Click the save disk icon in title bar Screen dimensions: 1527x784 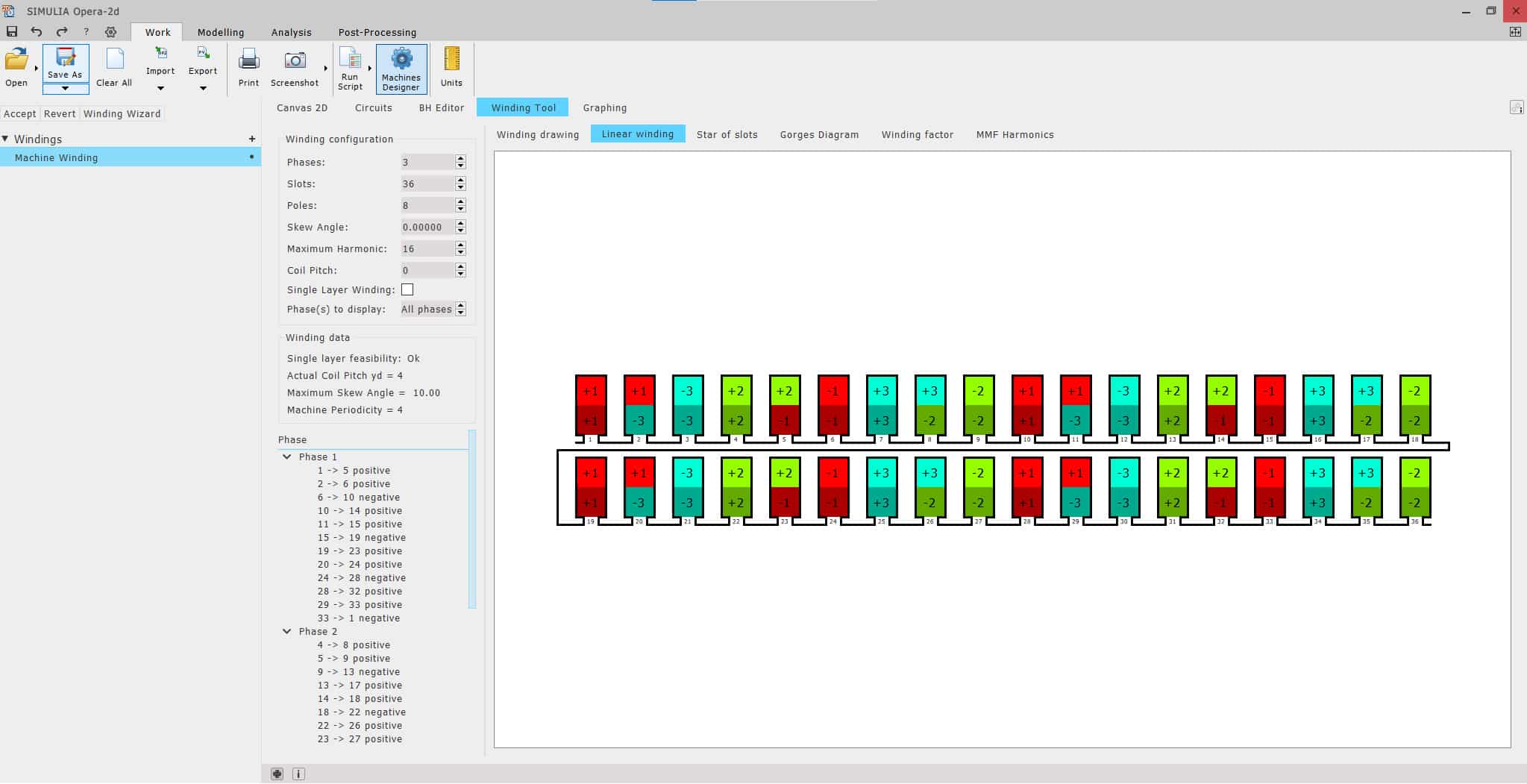(x=11, y=31)
